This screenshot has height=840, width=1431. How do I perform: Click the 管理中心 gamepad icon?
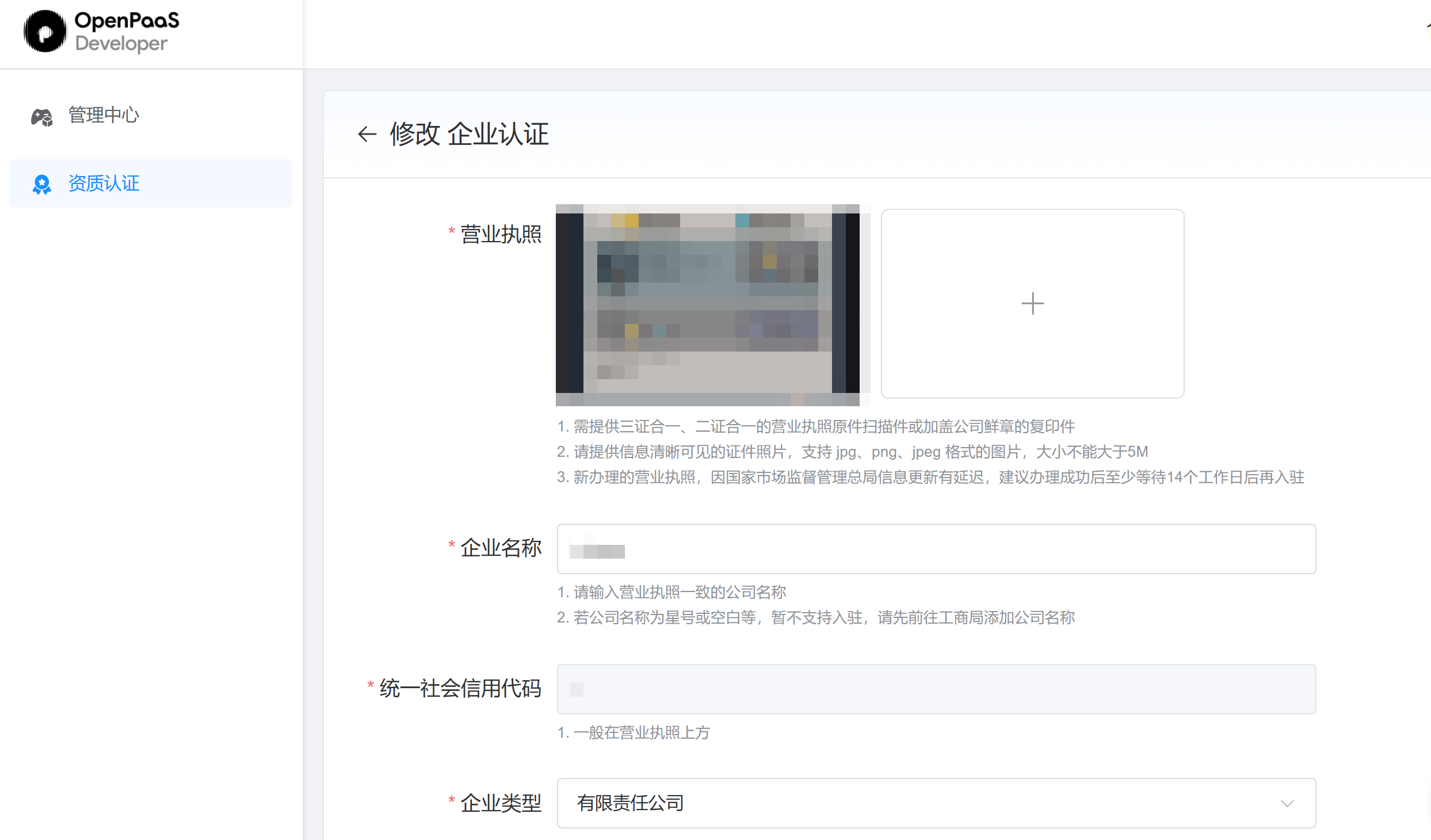42,117
